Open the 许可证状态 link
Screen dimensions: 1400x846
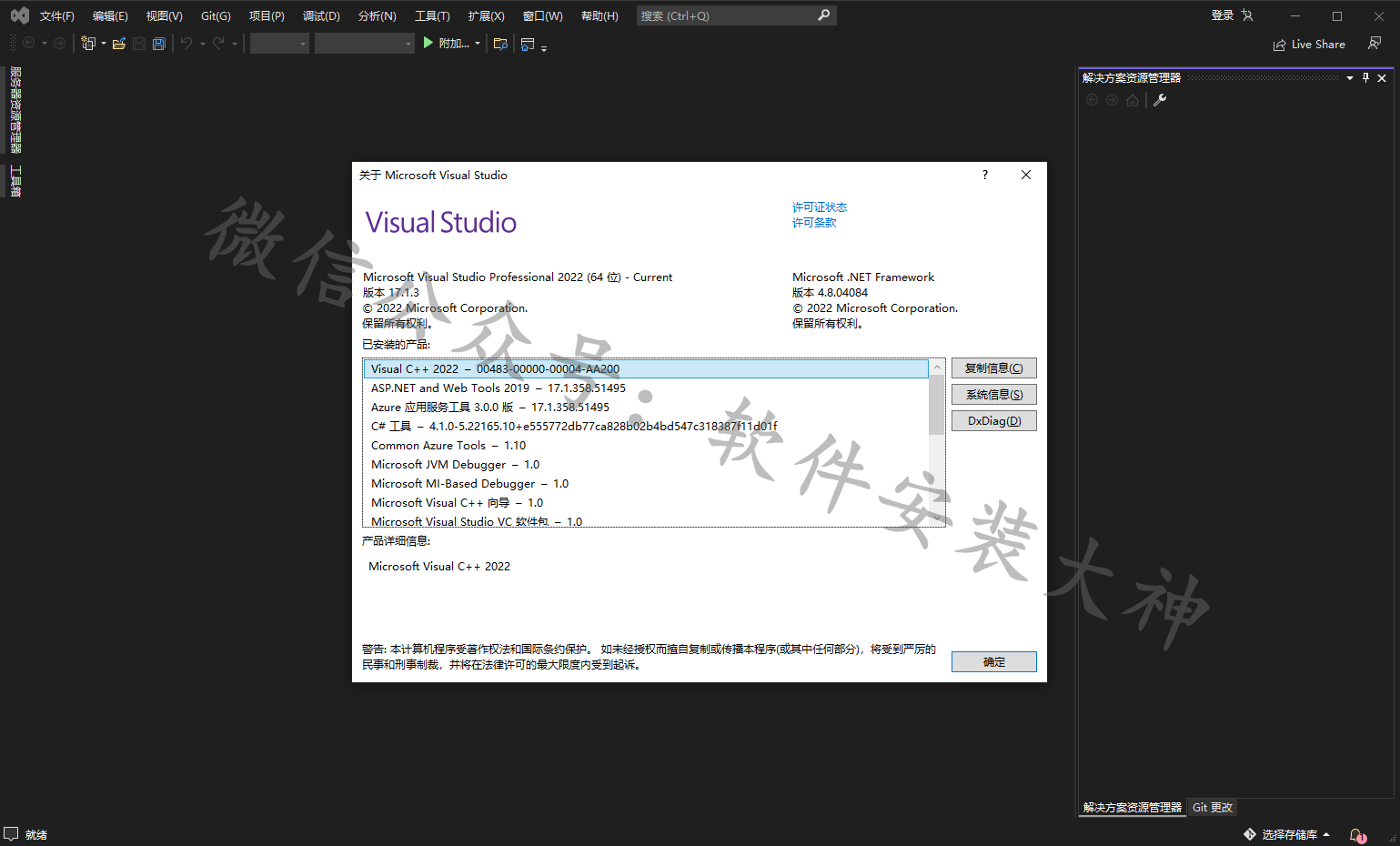click(x=819, y=207)
